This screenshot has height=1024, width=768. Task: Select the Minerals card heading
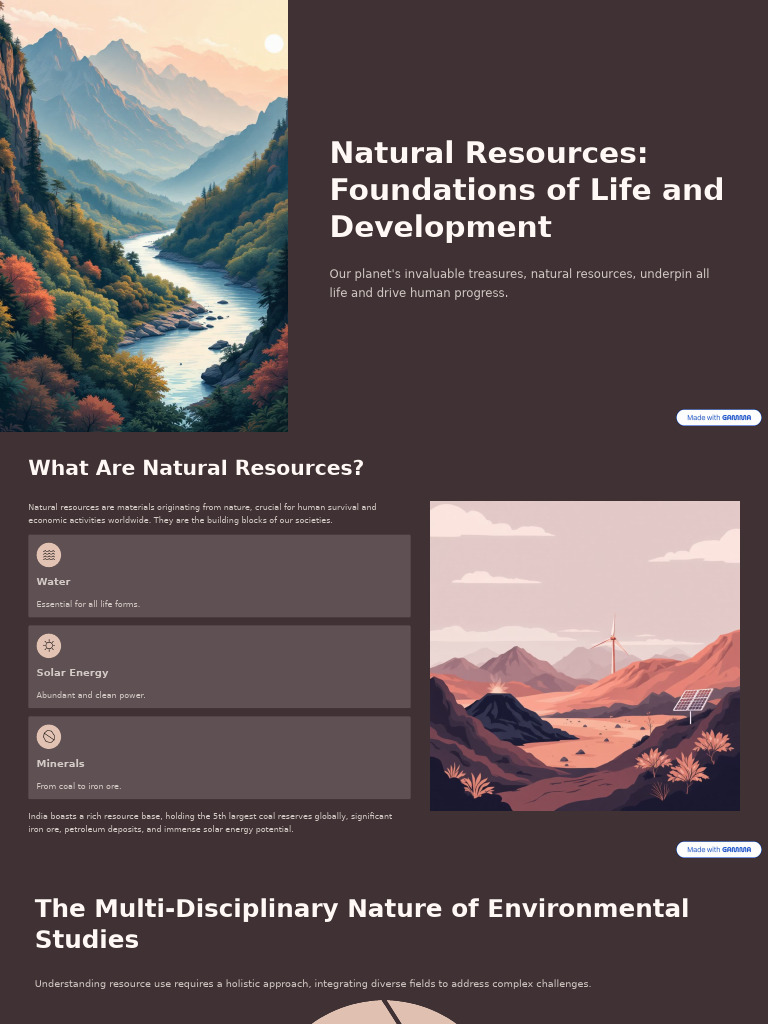click(x=61, y=763)
